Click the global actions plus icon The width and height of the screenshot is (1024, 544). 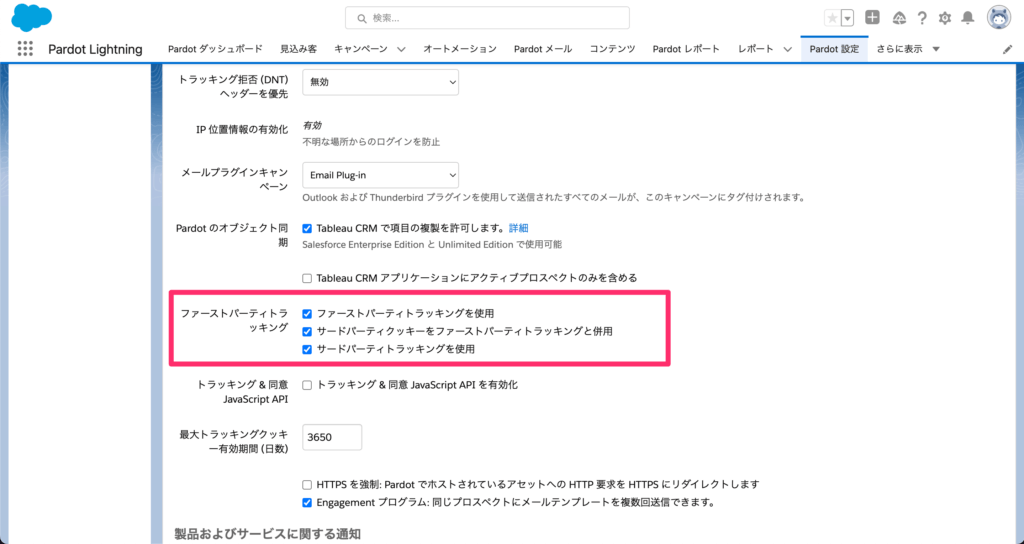click(x=872, y=18)
